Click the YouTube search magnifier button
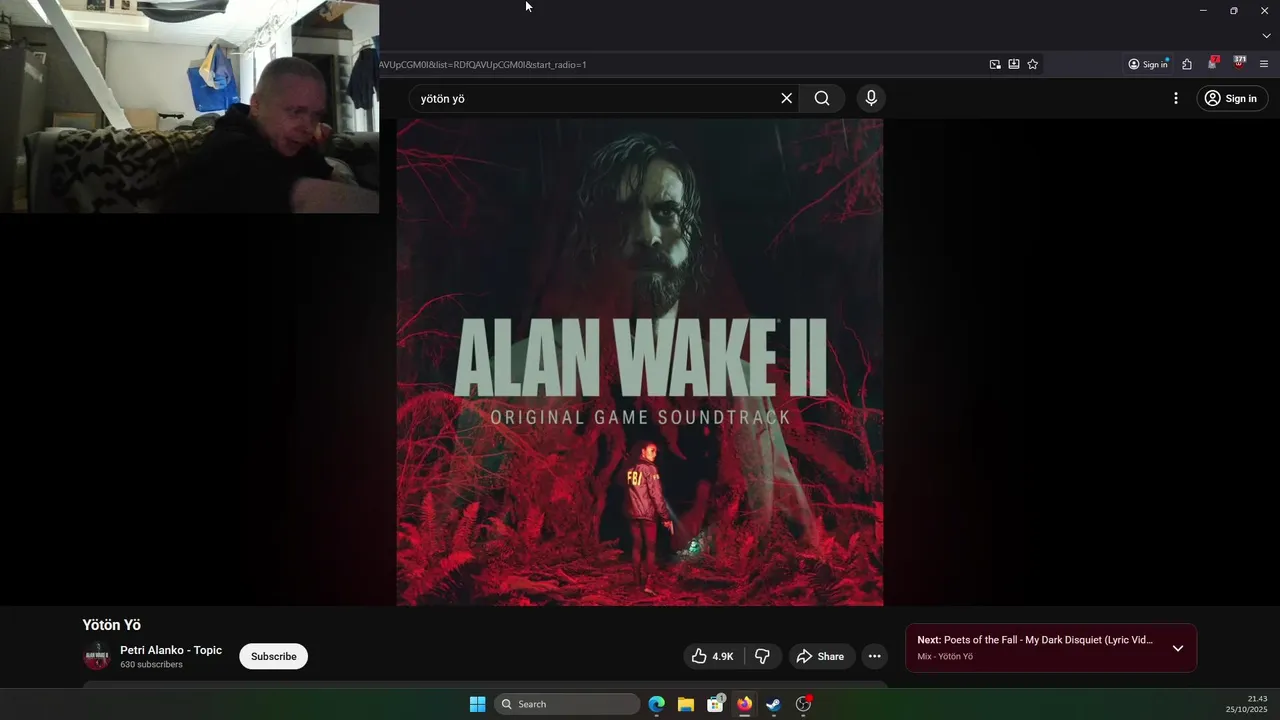The image size is (1280, 720). [822, 98]
